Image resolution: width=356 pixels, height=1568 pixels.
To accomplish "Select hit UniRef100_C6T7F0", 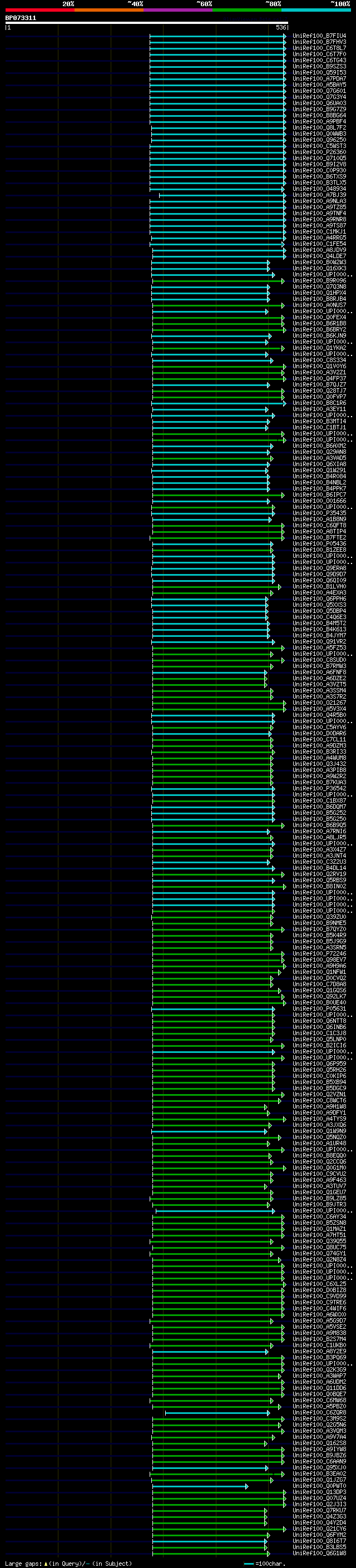I will tap(319, 54).
